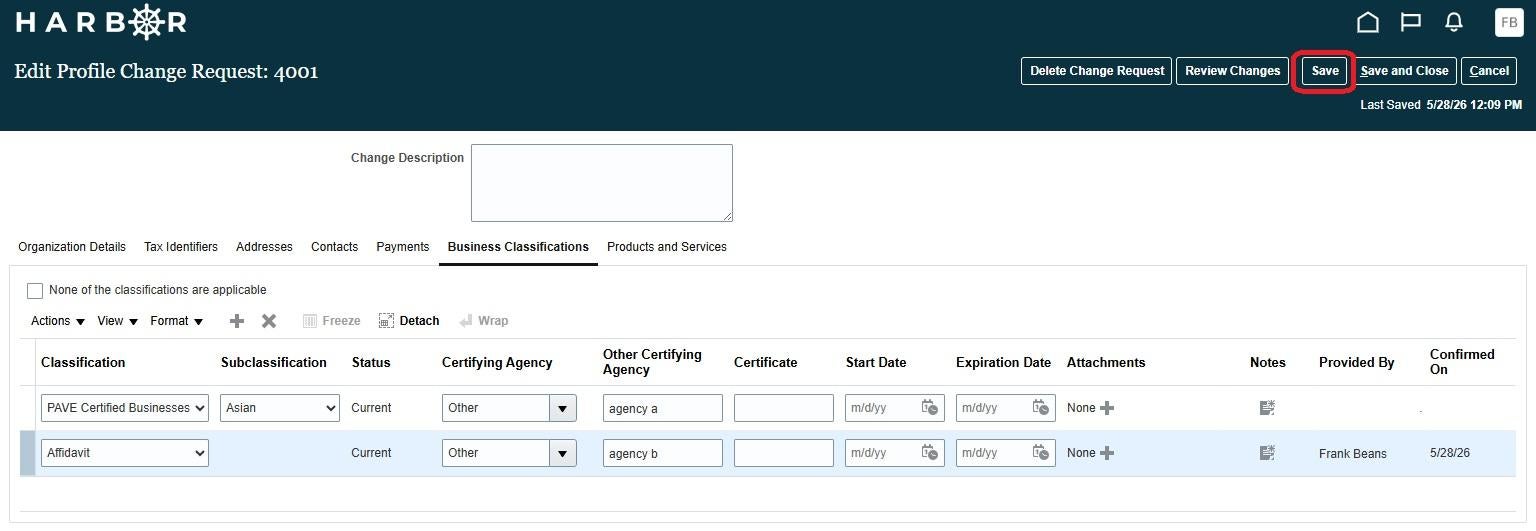Image resolution: width=1536 pixels, height=531 pixels.
Task: Switch to Contacts tab
Action: (x=334, y=247)
